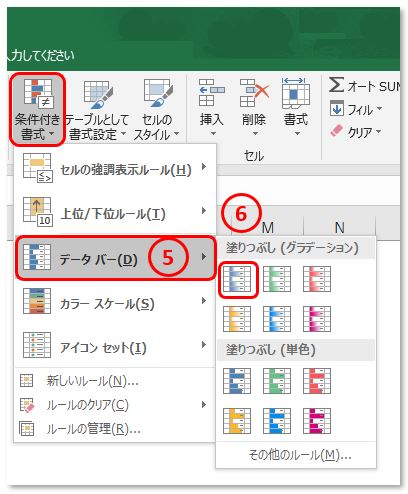Open カラー スケール menu item
This screenshot has height=494, width=408.
tap(115, 302)
